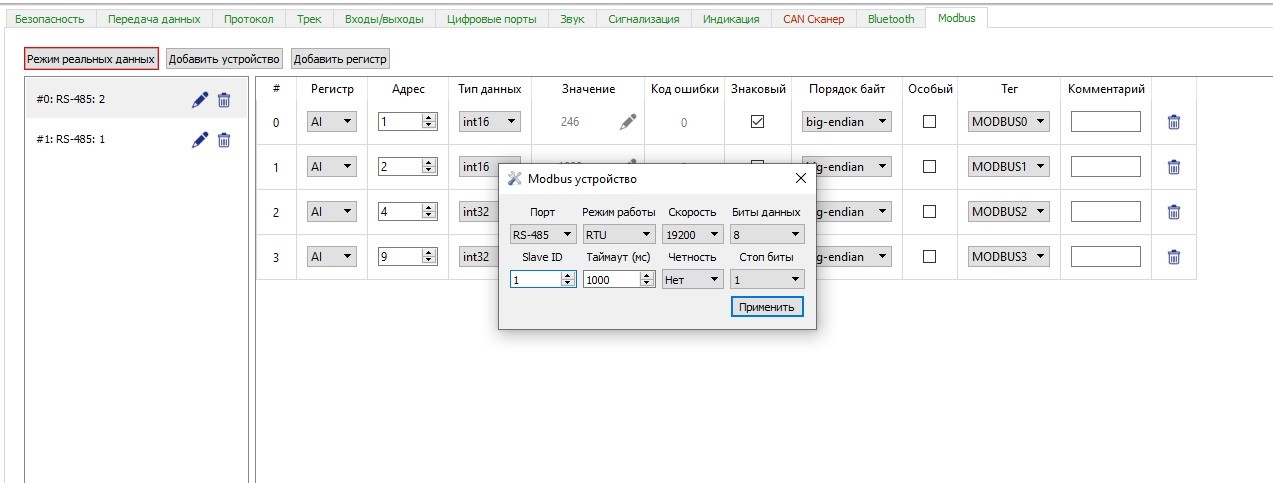The width and height of the screenshot is (1273, 483).
Task: Switch to the CAN Сканер tab
Action: click(813, 18)
